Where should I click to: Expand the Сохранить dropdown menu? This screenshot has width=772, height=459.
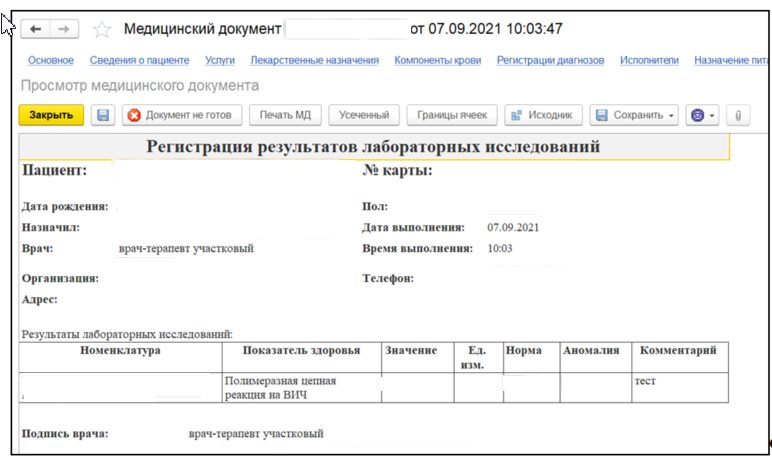[671, 115]
